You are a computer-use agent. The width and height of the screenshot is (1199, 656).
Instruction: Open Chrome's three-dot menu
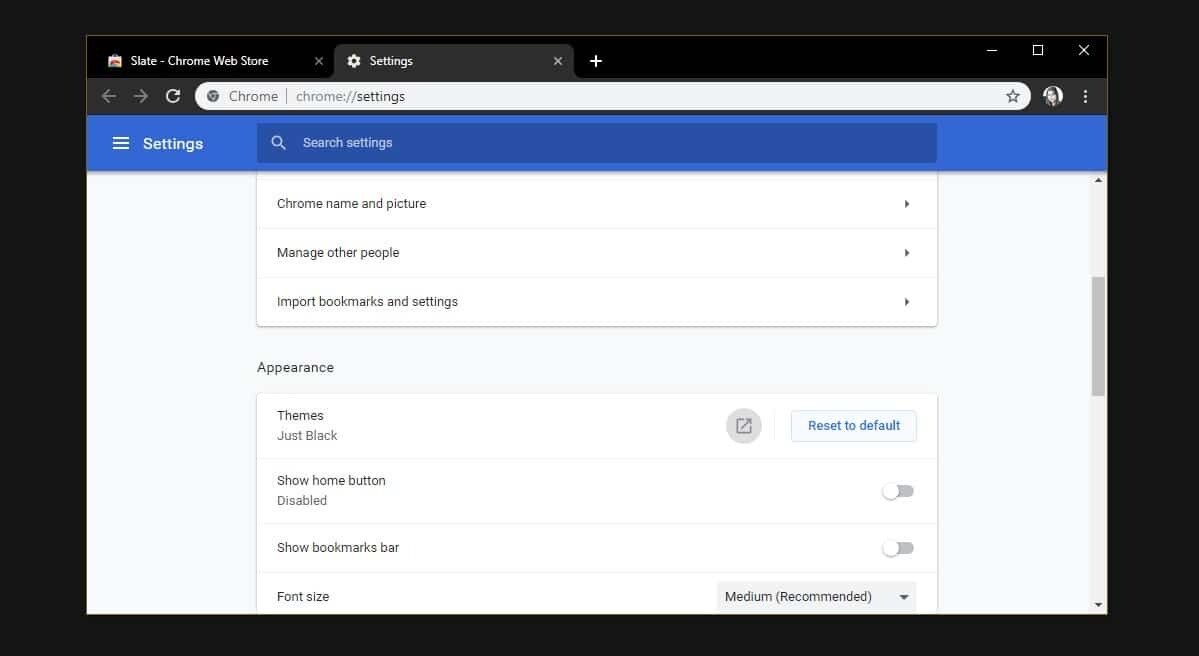pos(1085,96)
